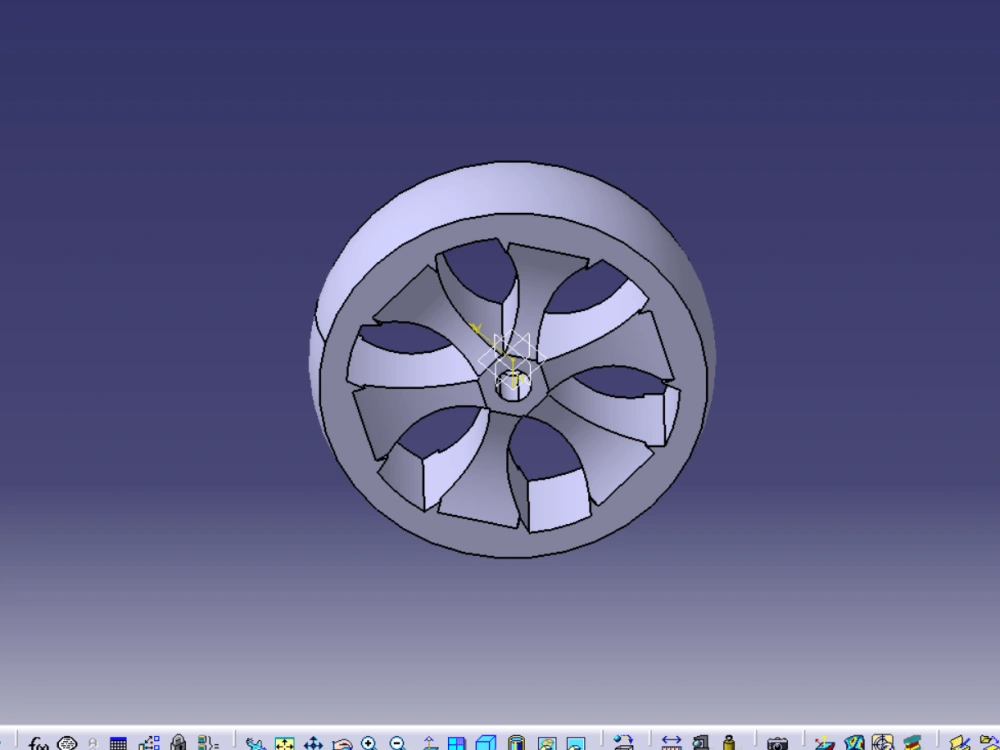This screenshot has height=750, width=1000.
Task: Select the Shading view mode cylinder icon
Action: pos(516,744)
